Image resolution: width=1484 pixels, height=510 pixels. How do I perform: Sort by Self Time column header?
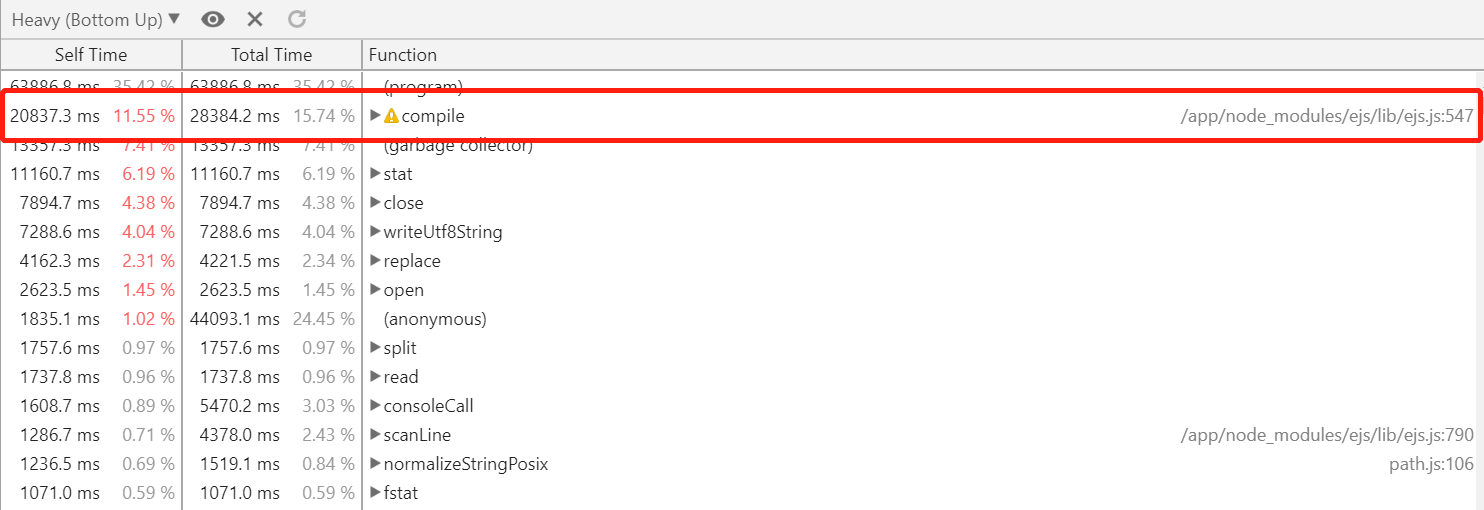tap(91, 55)
